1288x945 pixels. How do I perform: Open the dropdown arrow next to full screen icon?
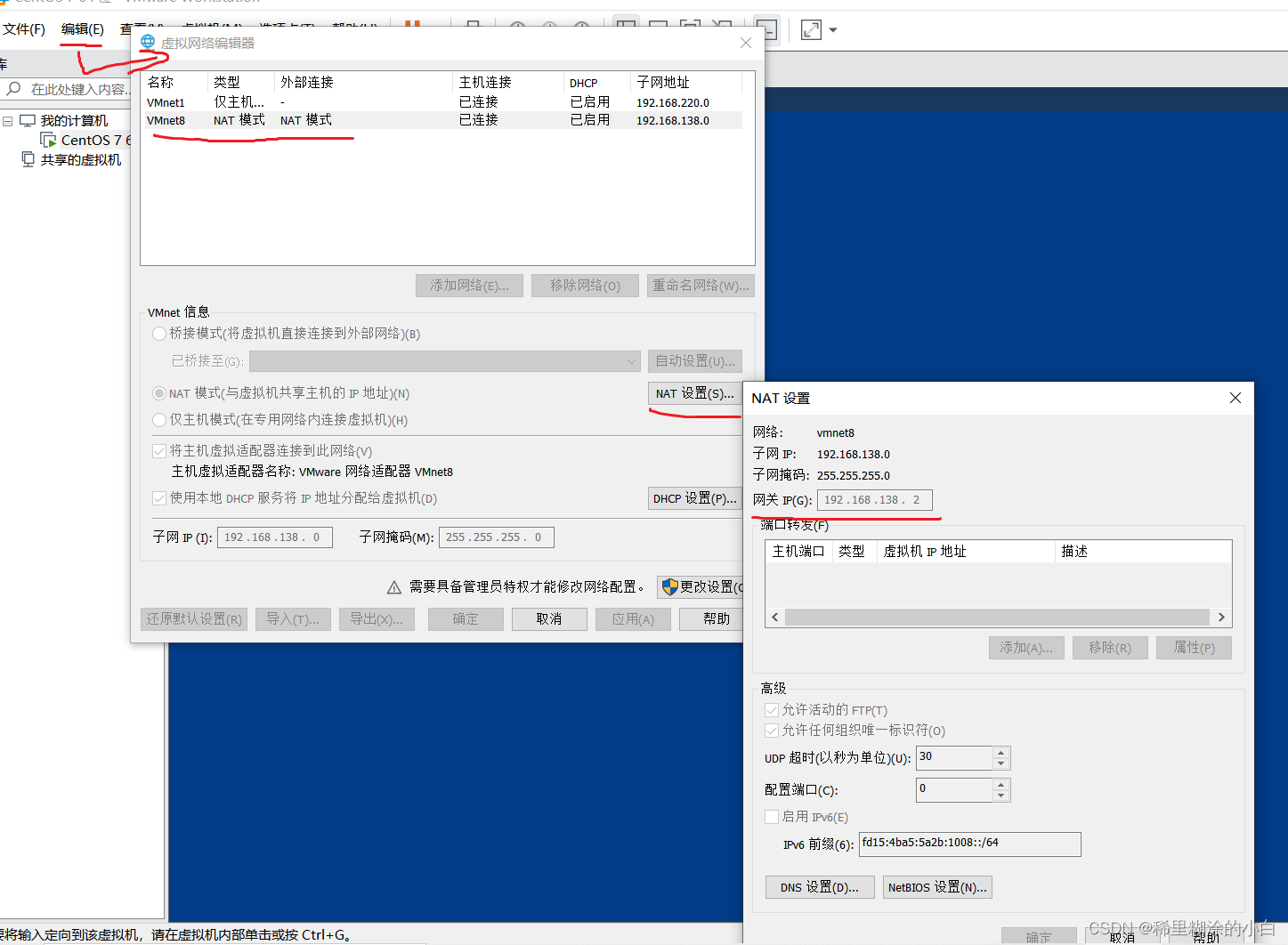pos(833,30)
